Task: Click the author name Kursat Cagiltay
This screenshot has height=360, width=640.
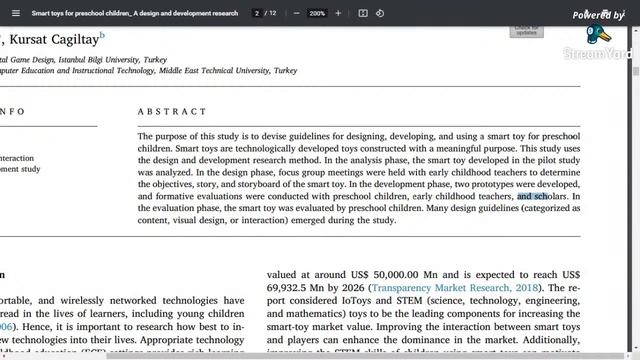Action: click(54, 40)
